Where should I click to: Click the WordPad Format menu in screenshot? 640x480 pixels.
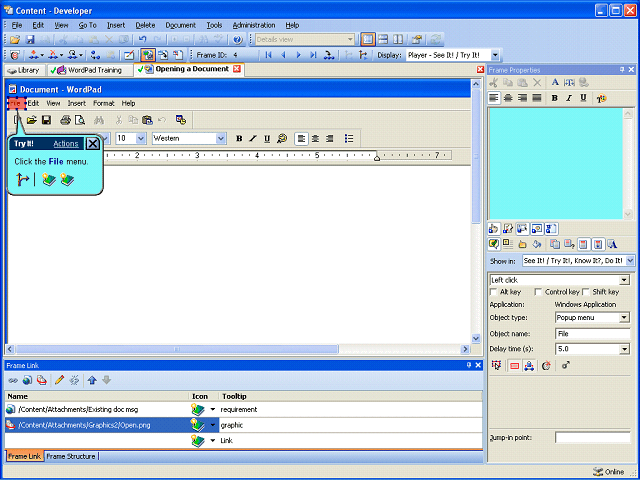point(104,103)
